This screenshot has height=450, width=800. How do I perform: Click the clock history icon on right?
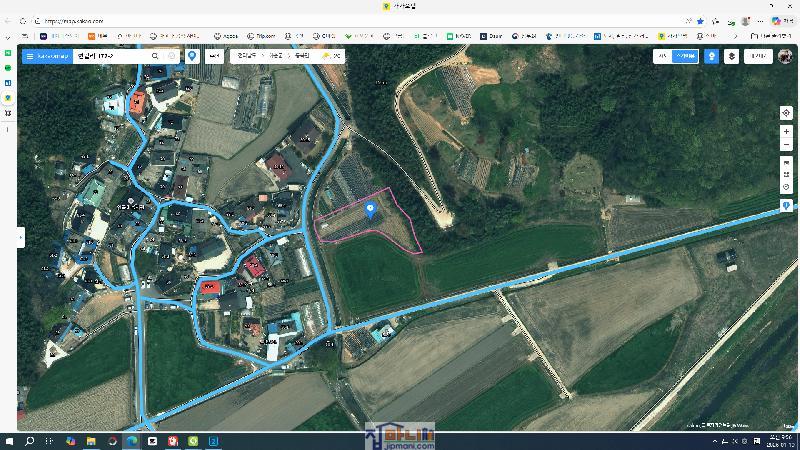[x=787, y=187]
